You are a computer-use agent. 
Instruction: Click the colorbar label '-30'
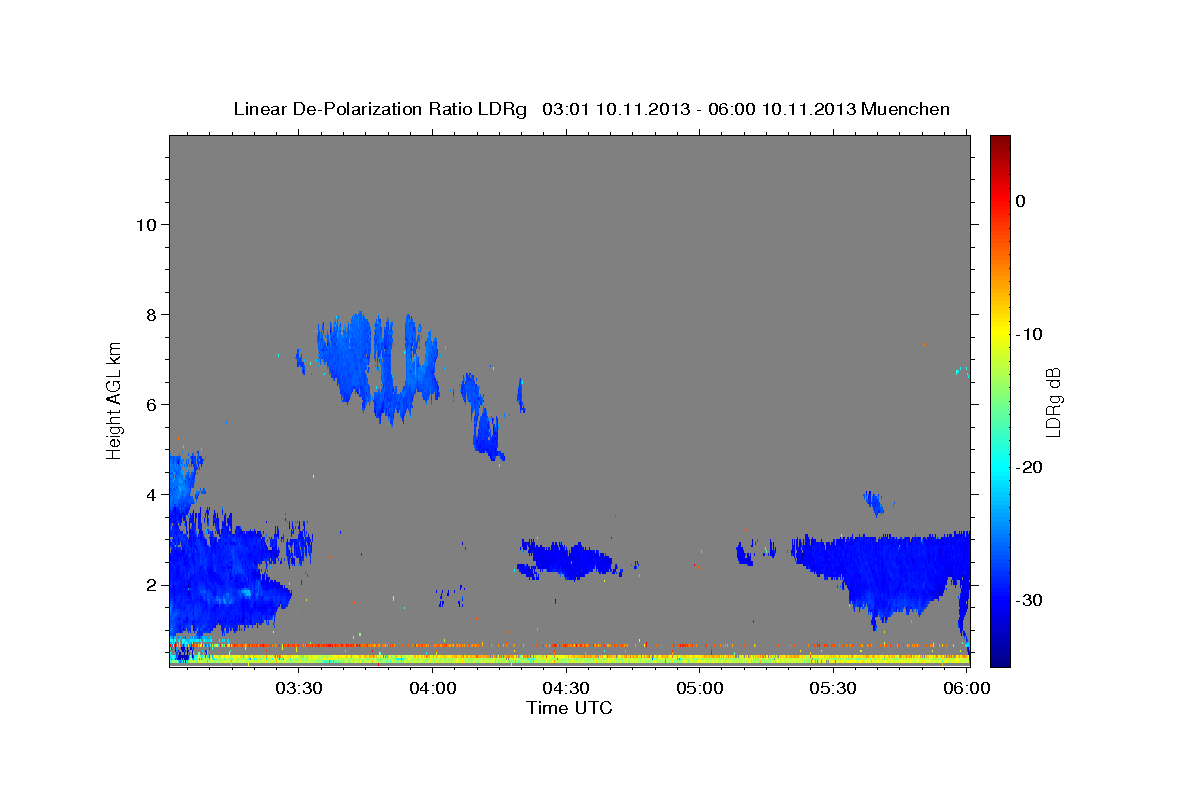tap(1031, 600)
